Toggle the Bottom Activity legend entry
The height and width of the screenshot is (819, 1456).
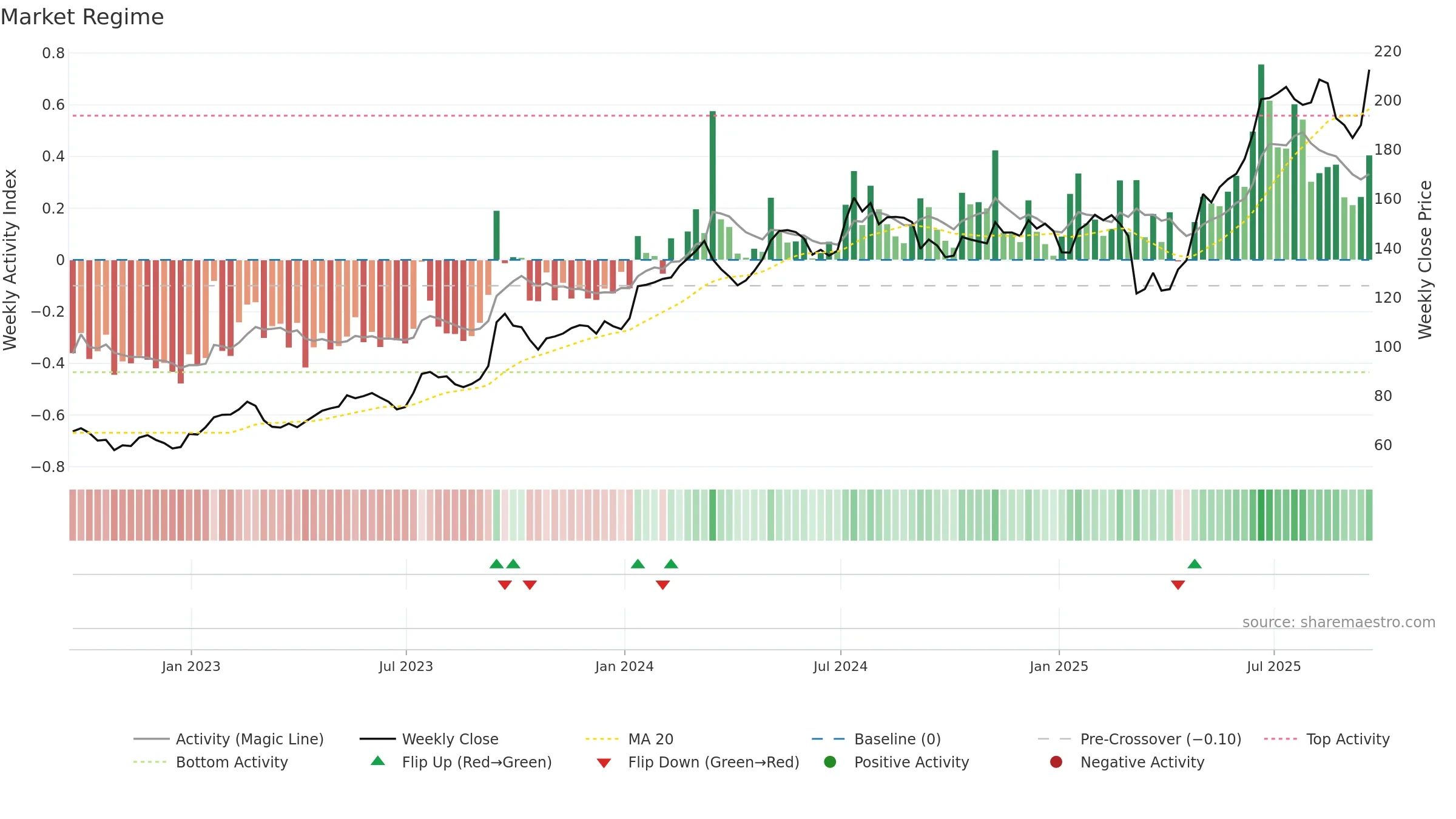pos(211,762)
